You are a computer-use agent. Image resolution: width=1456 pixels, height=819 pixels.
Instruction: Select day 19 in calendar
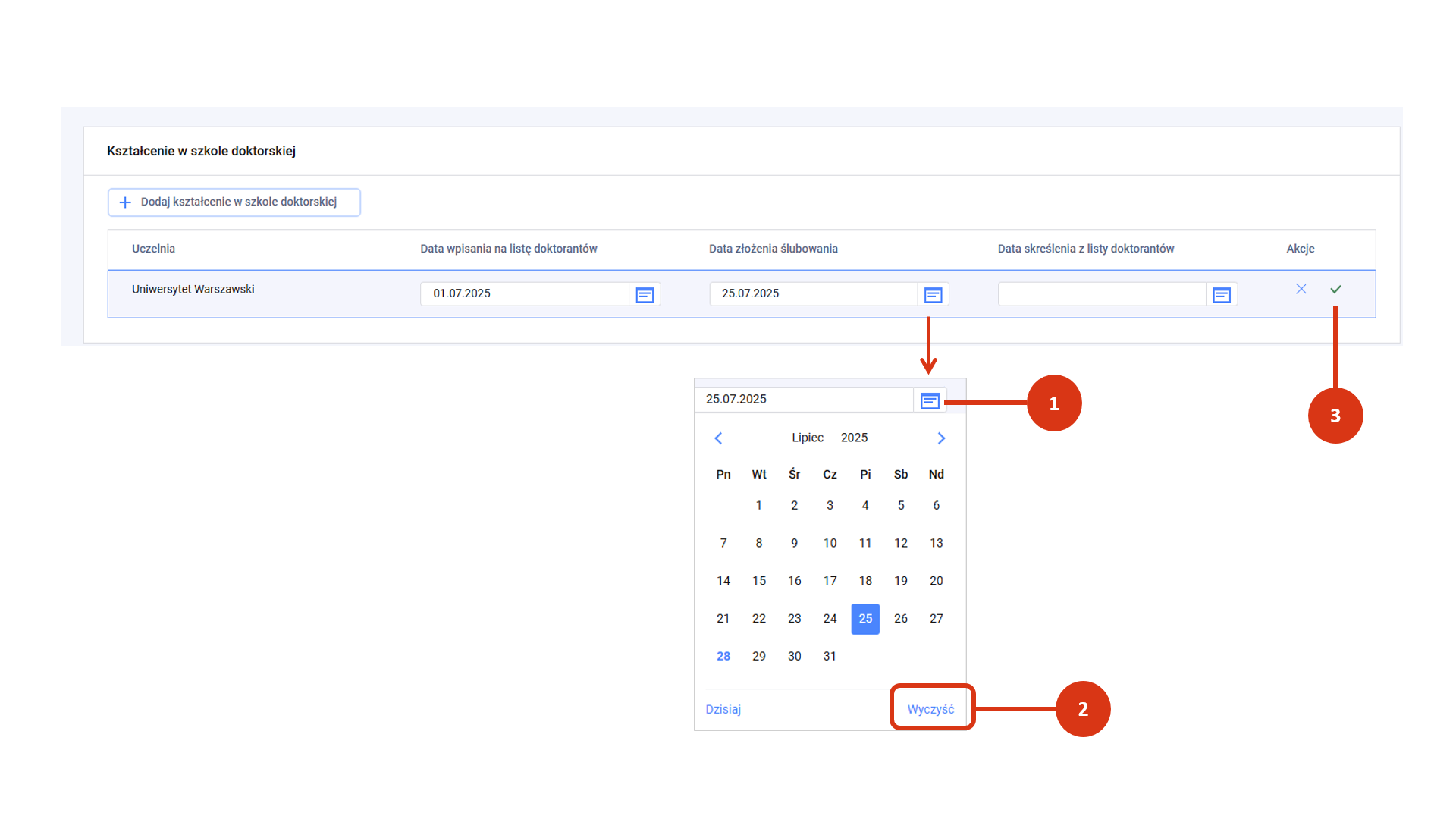pos(901,581)
